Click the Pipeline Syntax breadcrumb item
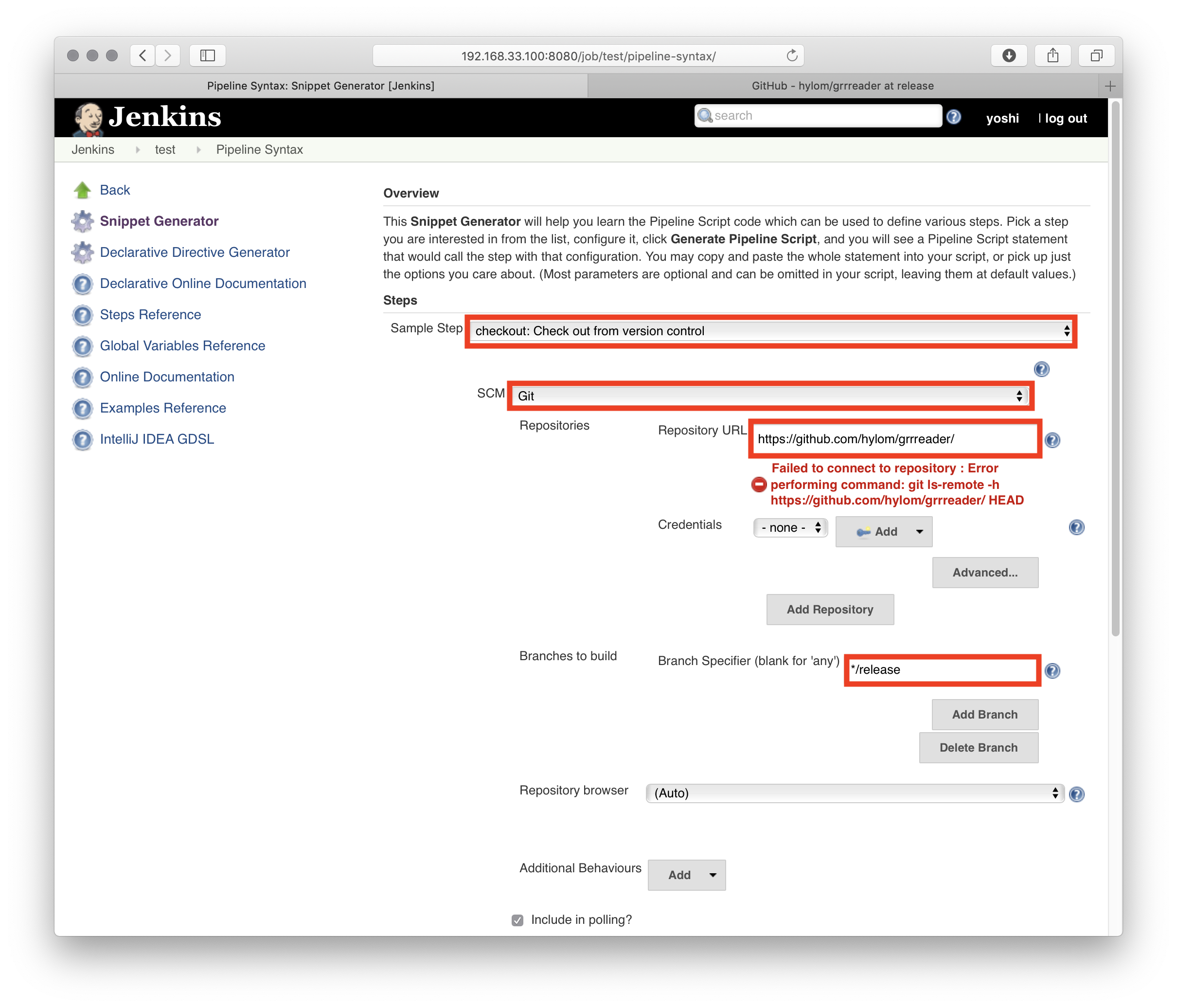Viewport: 1177px width, 1008px height. (260, 150)
